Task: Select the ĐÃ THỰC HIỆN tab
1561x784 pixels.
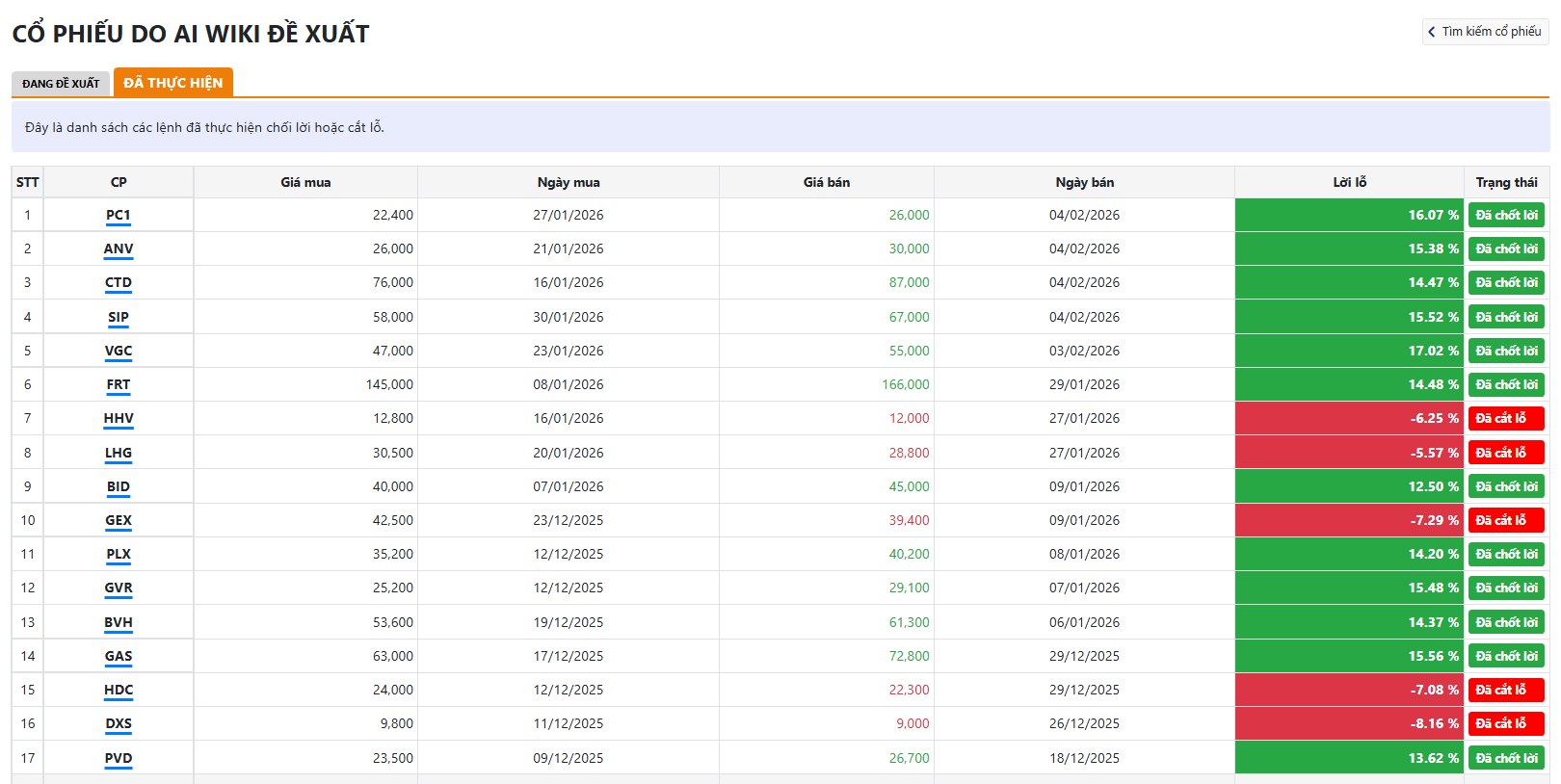Action: coord(173,83)
